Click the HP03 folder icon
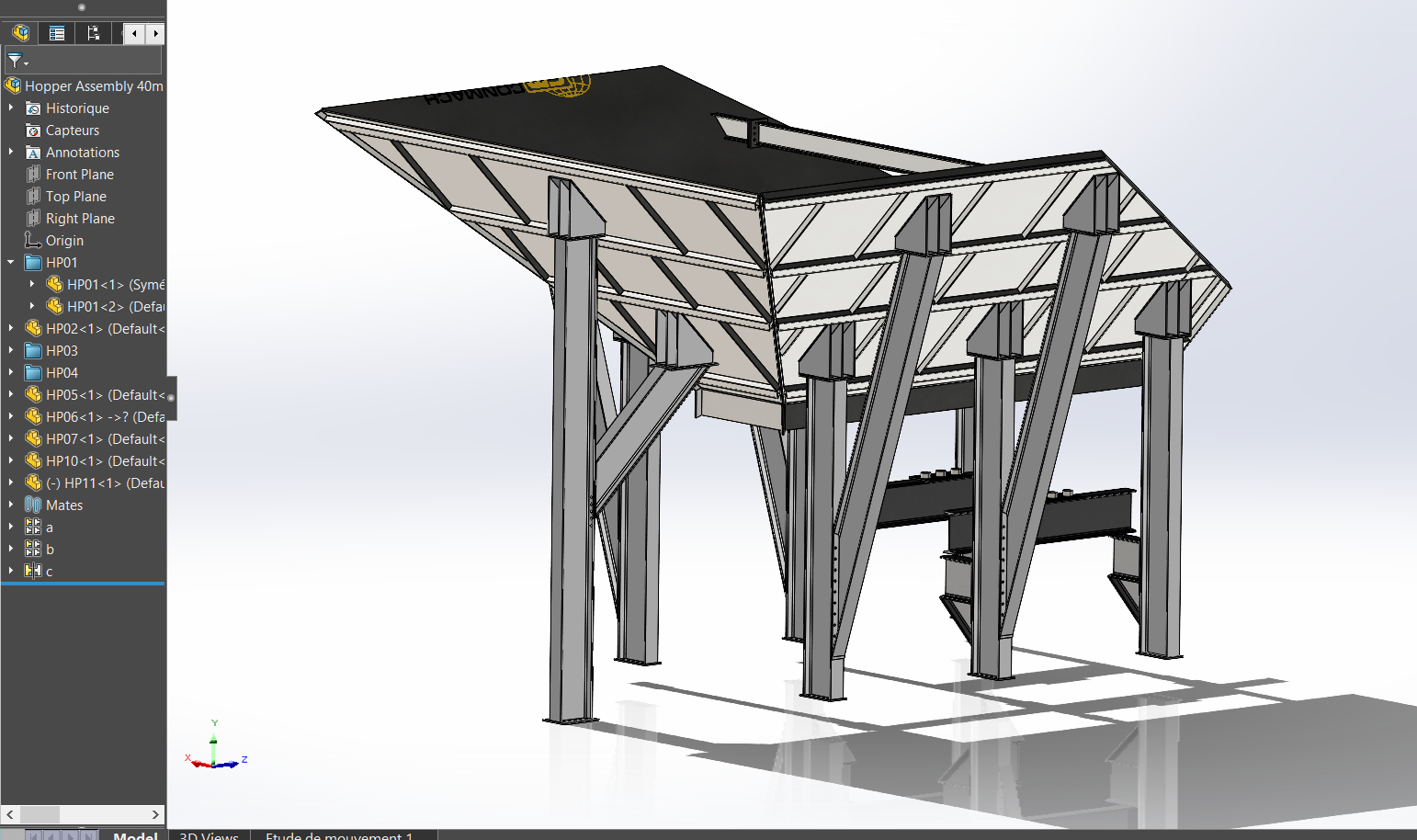The height and width of the screenshot is (840, 1417). pyautogui.click(x=33, y=350)
